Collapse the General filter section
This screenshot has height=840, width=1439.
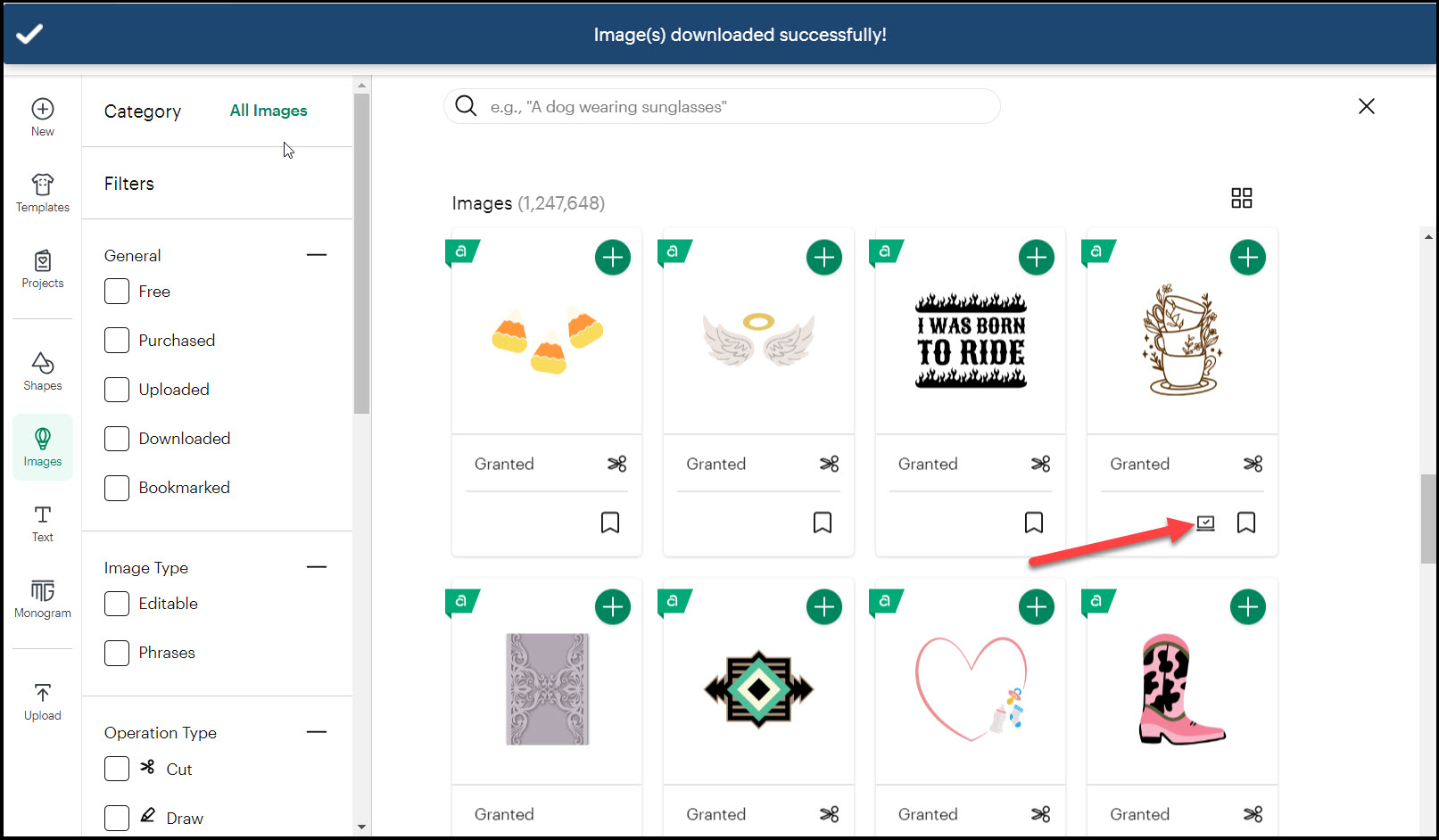coord(316,255)
